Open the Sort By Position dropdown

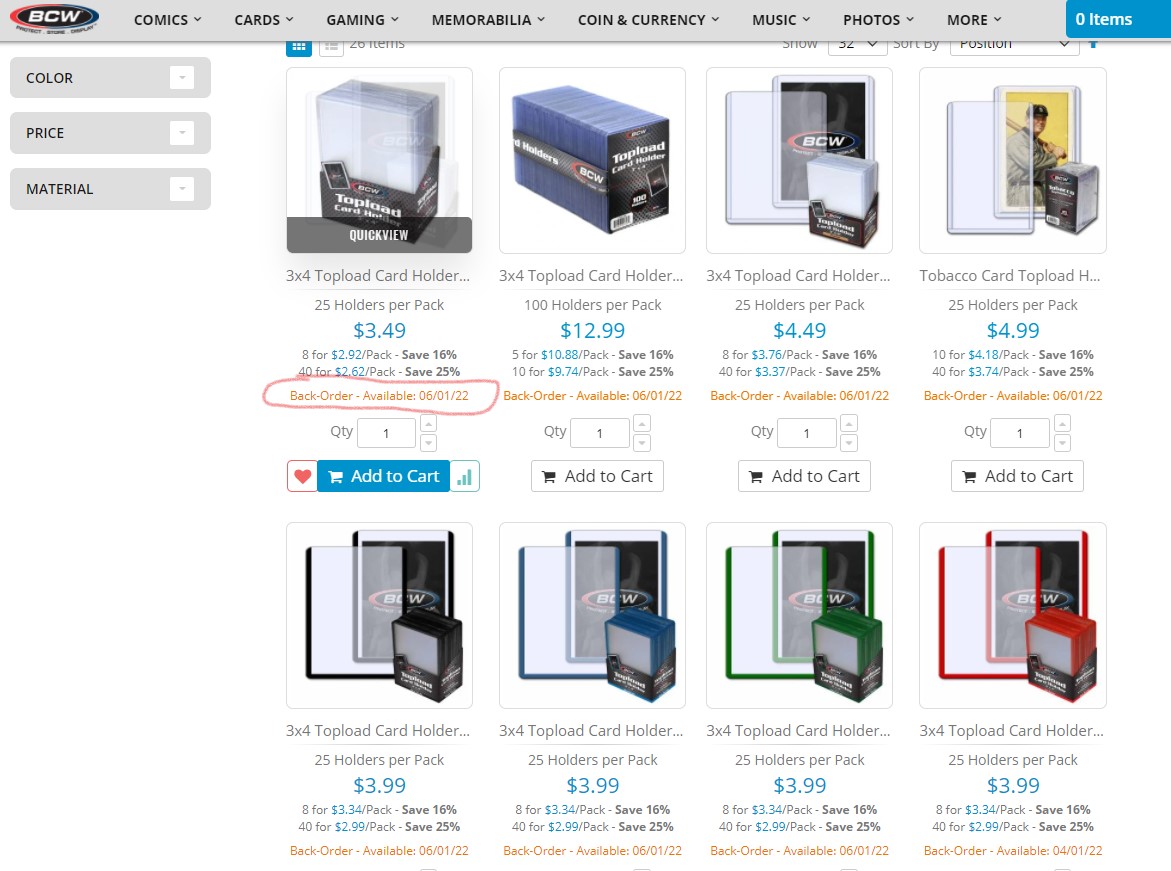coord(1014,46)
